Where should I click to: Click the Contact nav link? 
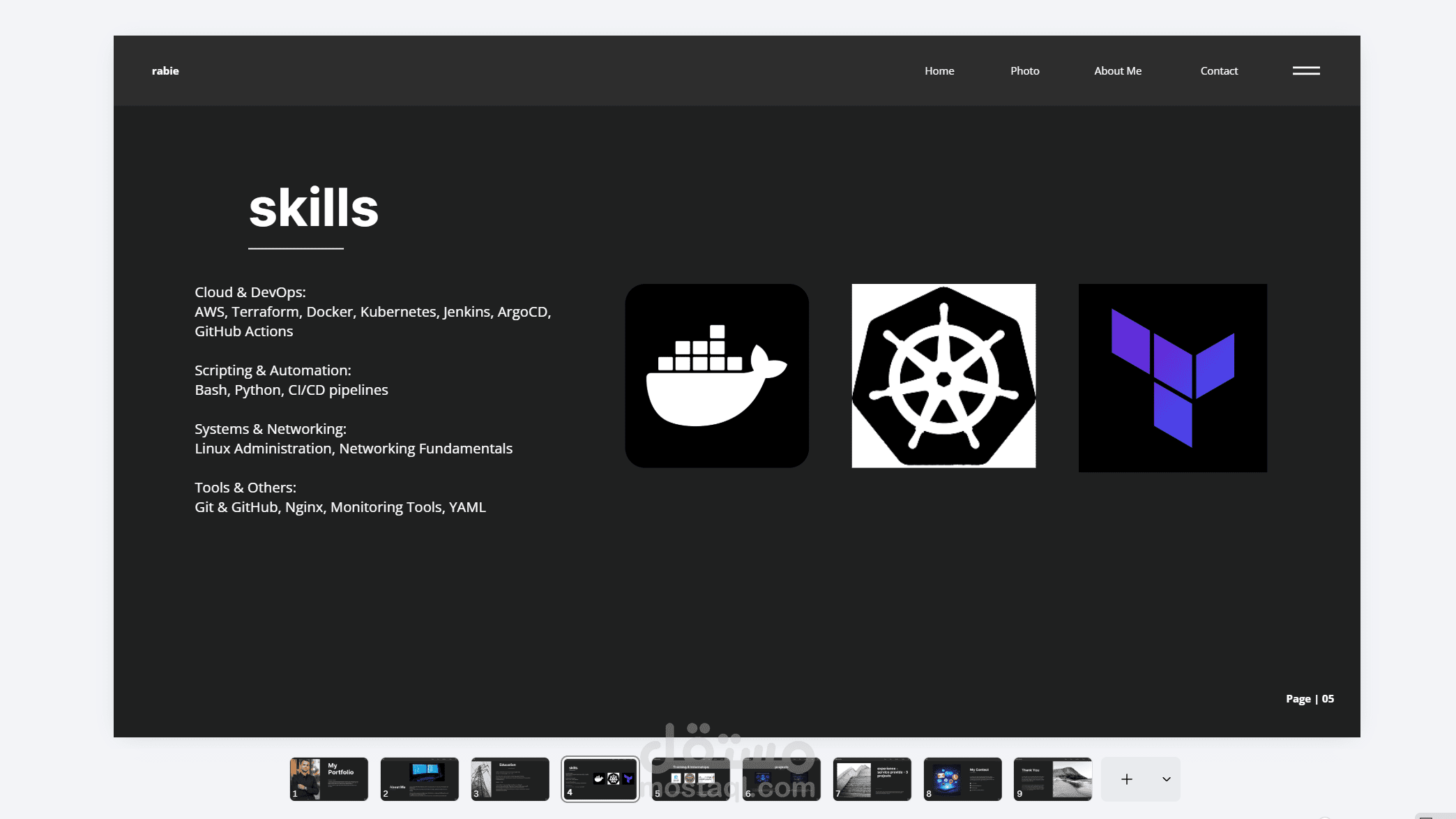click(1219, 70)
